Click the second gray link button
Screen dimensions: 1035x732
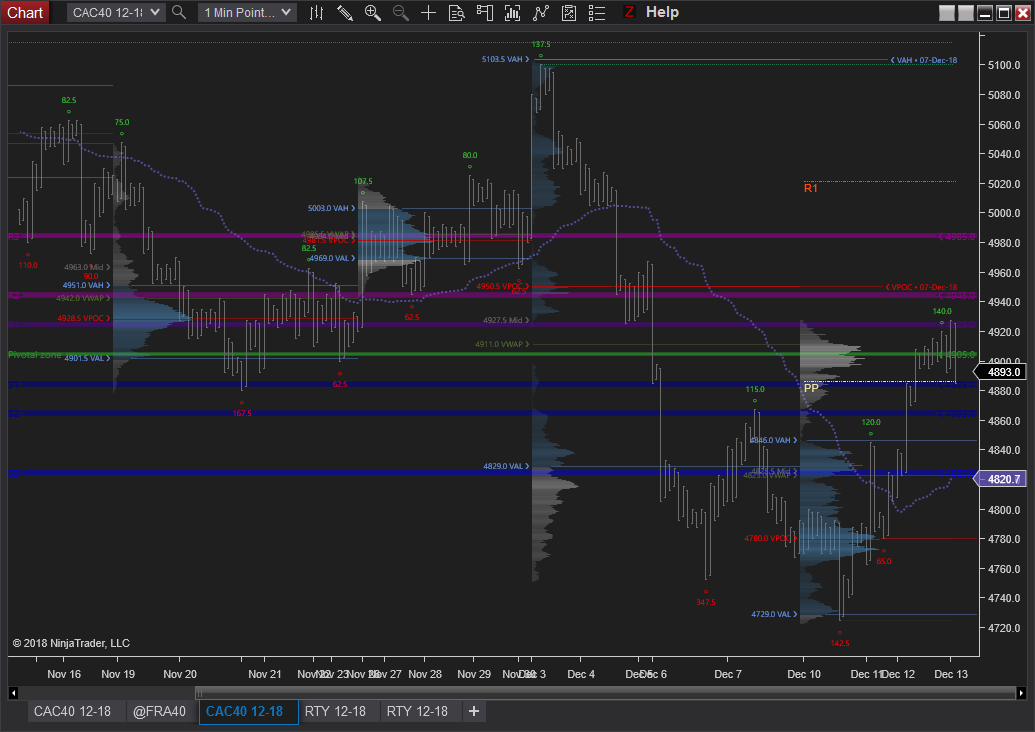pos(966,13)
